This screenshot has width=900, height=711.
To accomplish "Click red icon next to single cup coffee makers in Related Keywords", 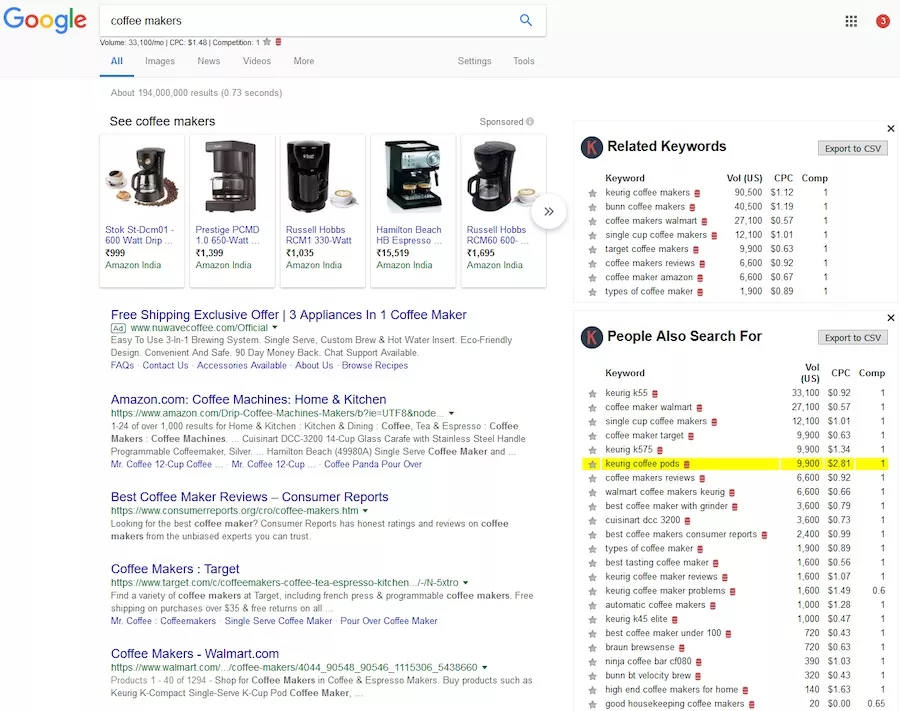I will click(715, 235).
